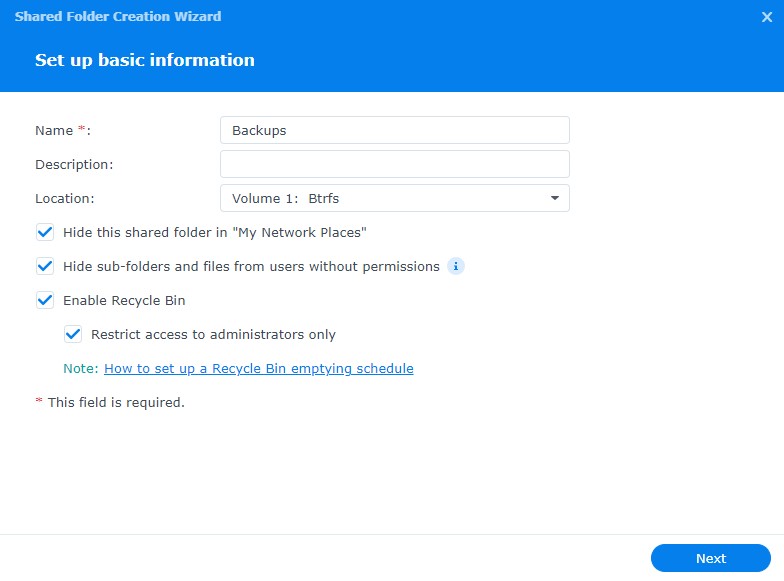Click the "This field is required" note

(x=116, y=402)
